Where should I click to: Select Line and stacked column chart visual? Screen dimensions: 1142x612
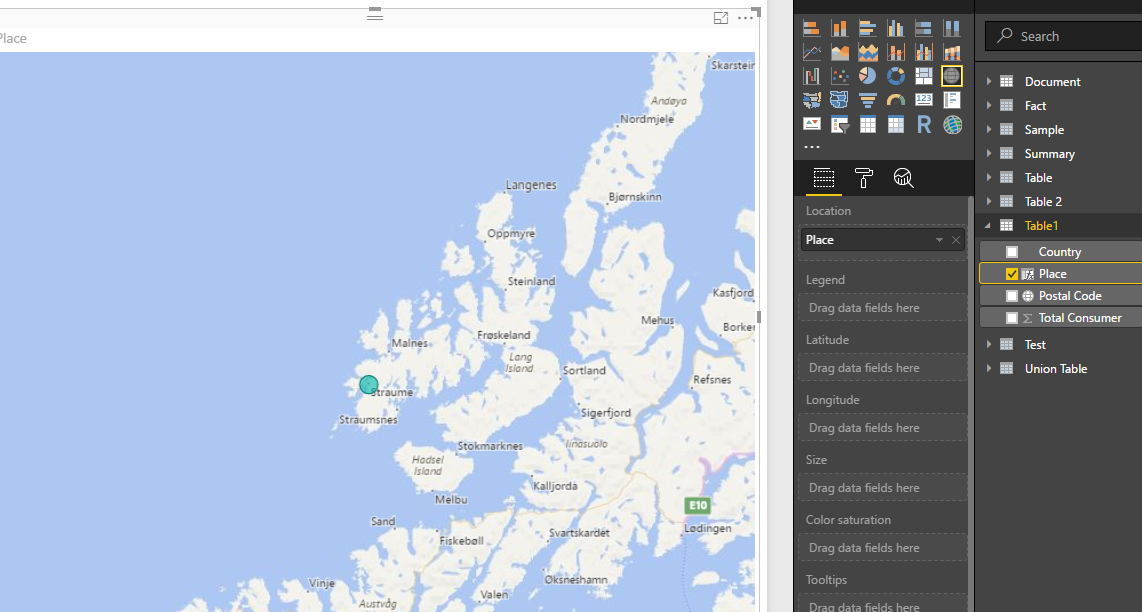pos(895,52)
